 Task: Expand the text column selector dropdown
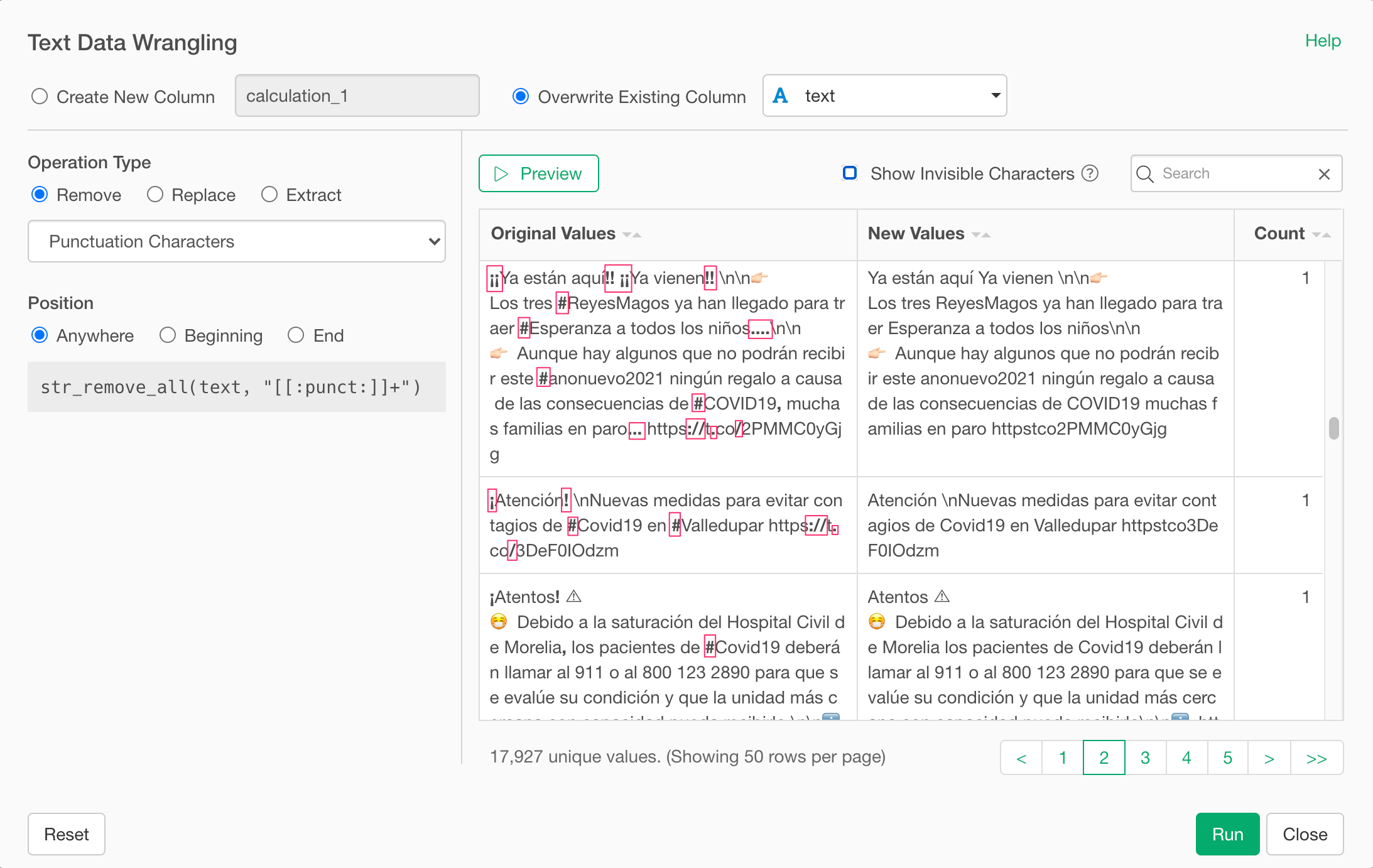point(884,95)
